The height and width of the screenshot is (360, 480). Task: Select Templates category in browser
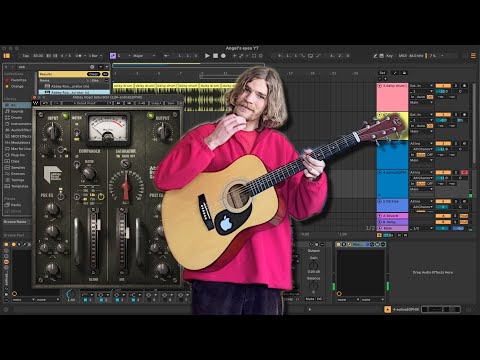(17, 186)
